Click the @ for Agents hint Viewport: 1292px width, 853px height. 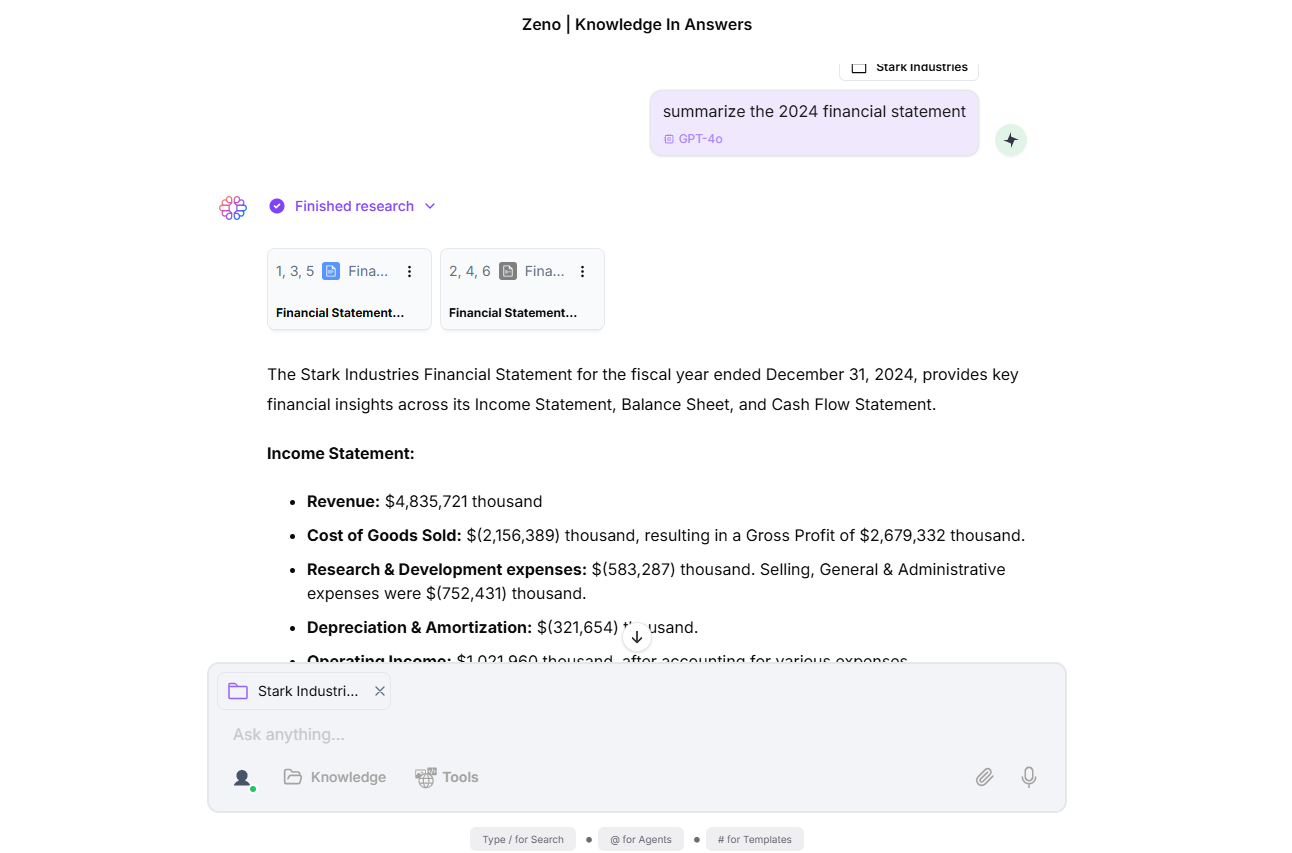pyautogui.click(x=641, y=839)
